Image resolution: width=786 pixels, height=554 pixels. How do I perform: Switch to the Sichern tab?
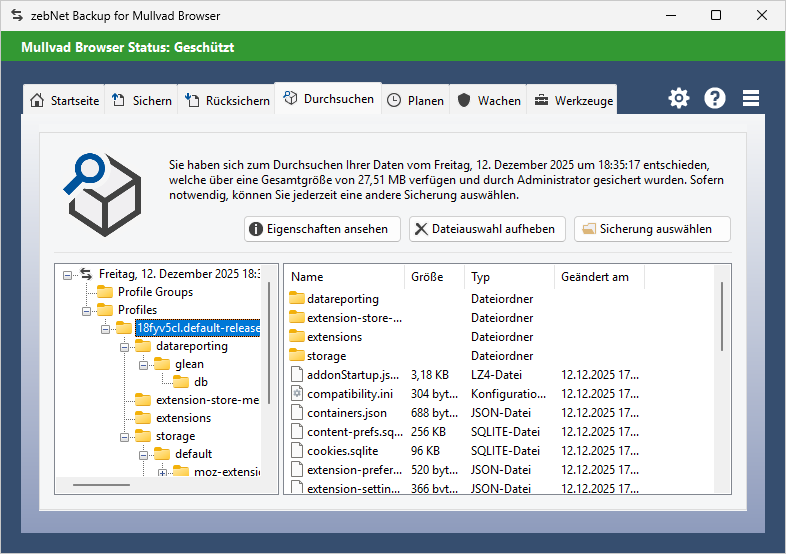coord(141,101)
